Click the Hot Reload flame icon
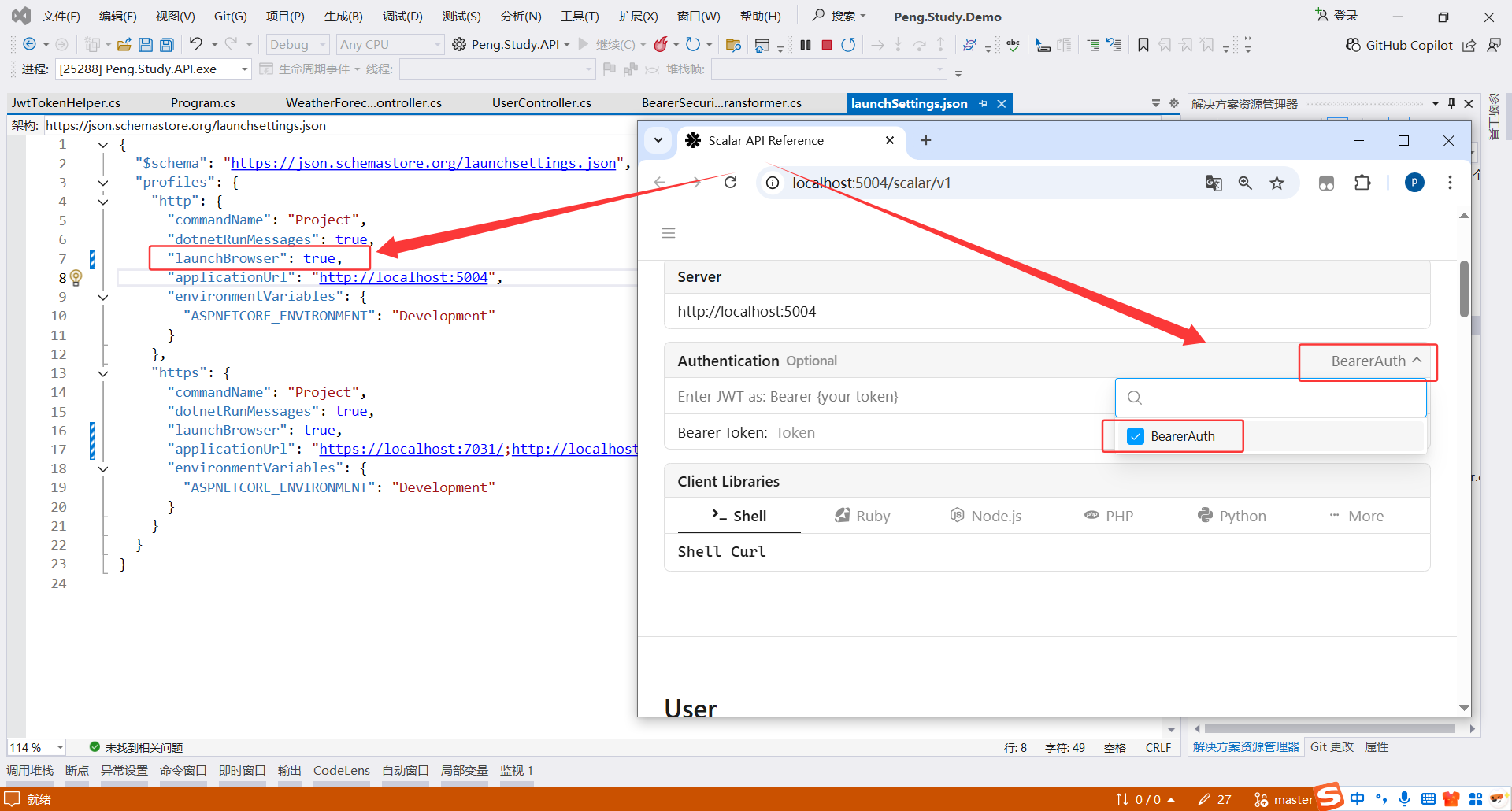The image size is (1512, 811). pos(661,44)
